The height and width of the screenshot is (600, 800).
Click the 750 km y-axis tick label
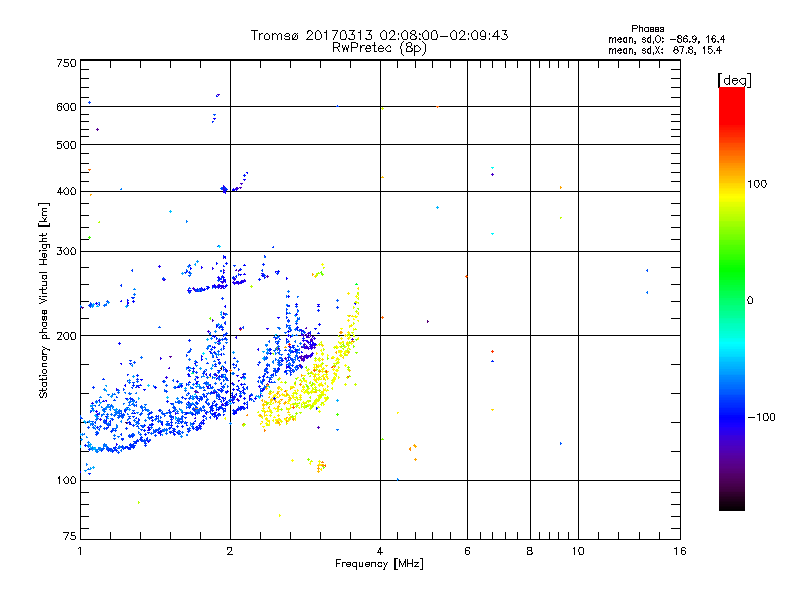coord(66,63)
